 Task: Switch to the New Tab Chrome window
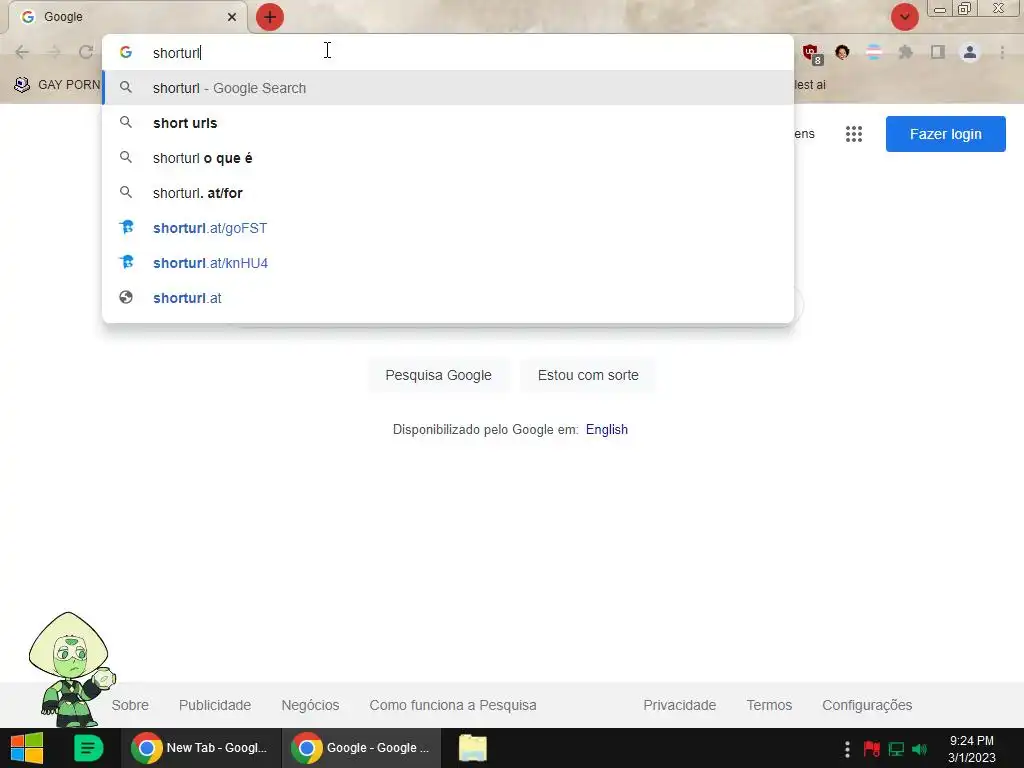[x=200, y=748]
